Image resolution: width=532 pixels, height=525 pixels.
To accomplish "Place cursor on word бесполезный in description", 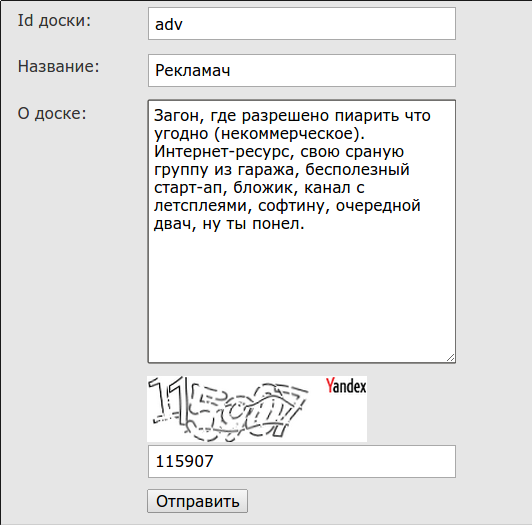I will pyautogui.click(x=357, y=170).
